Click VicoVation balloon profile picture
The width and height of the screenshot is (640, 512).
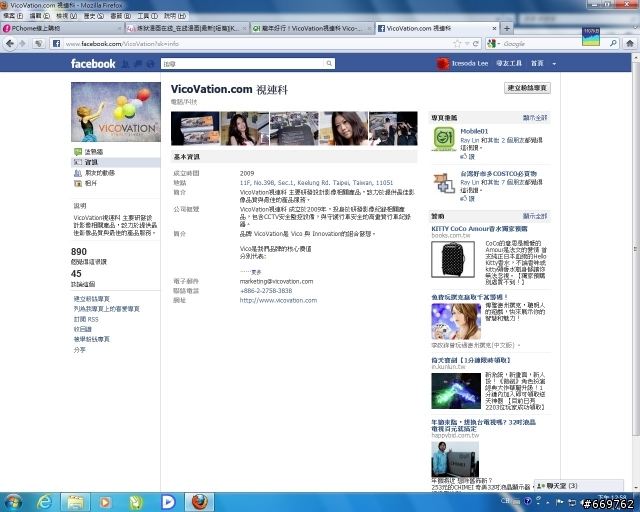116,112
